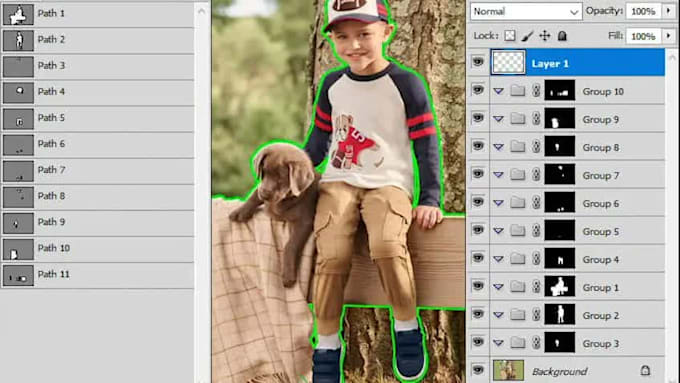Select Group 1 layer mask thumbnail
The image size is (680, 383).
(x=559, y=286)
